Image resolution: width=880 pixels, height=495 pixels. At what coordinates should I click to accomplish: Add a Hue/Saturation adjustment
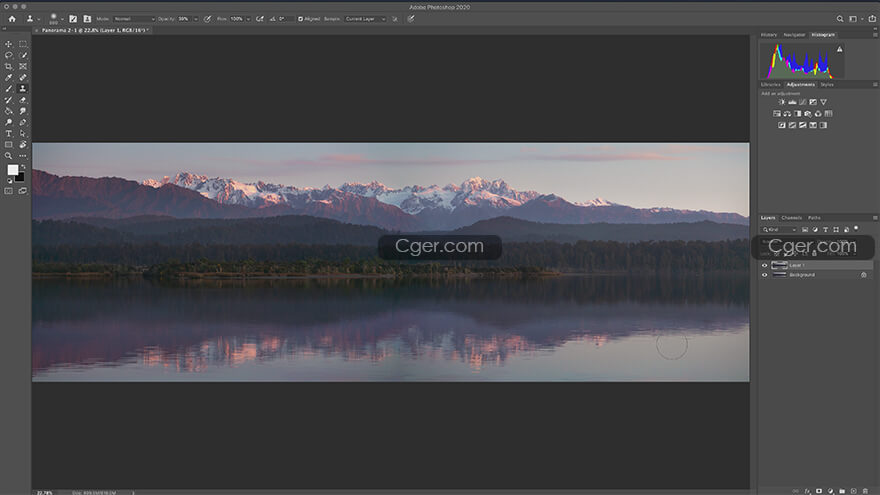(777, 113)
